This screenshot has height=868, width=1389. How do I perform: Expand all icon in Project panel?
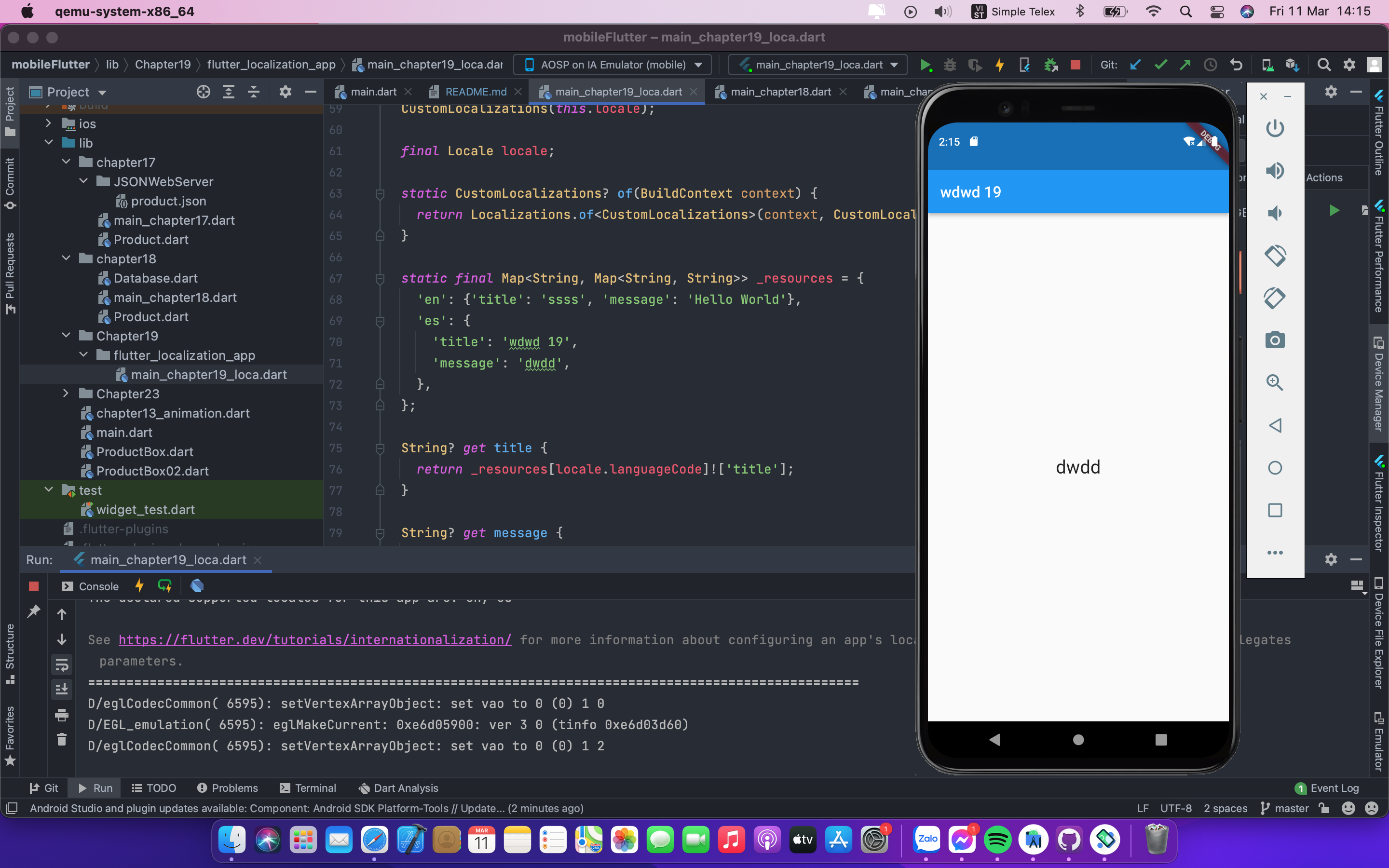(x=229, y=92)
